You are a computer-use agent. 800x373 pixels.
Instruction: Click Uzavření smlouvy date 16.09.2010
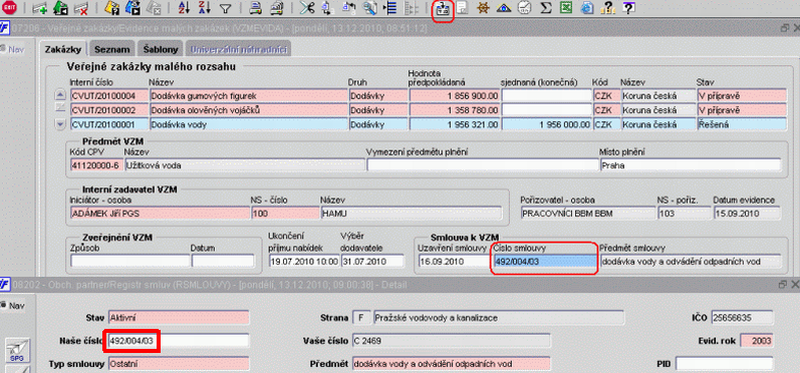[x=455, y=261]
